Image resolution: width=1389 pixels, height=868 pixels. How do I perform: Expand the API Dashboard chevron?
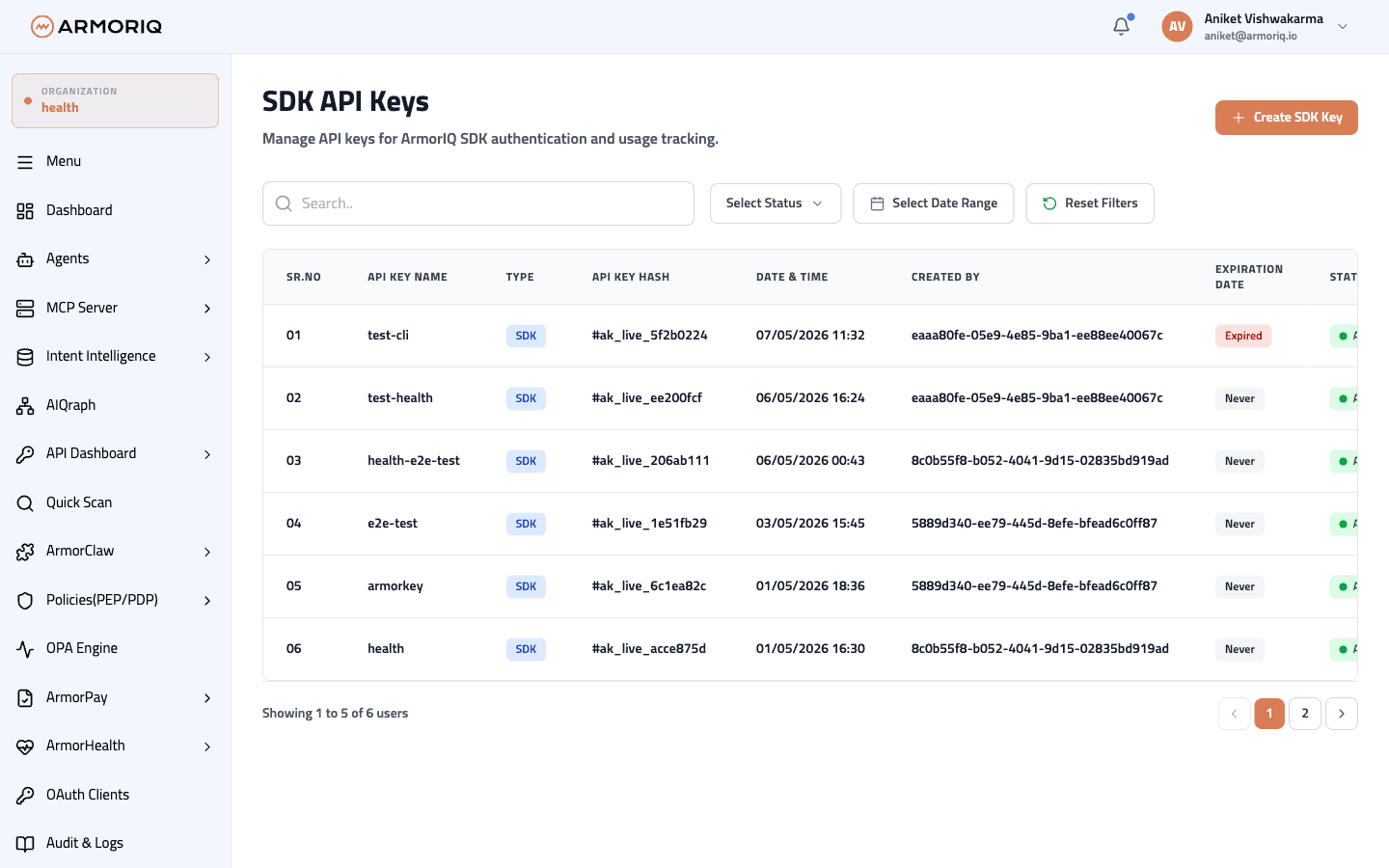tap(207, 454)
